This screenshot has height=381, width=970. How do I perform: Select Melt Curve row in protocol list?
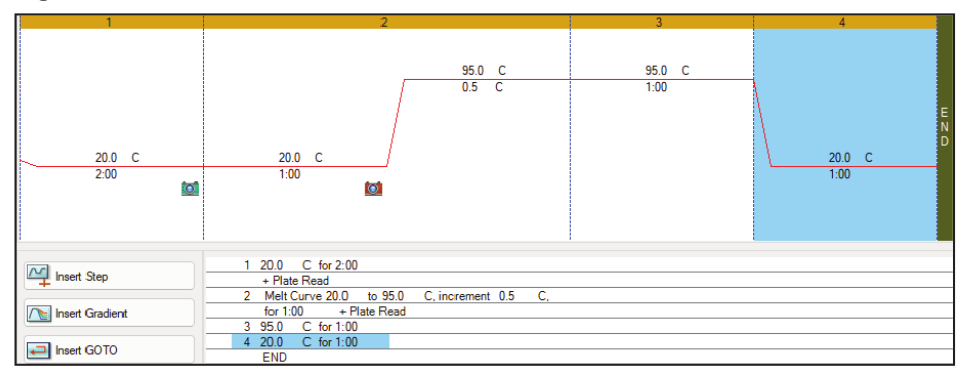578,296
